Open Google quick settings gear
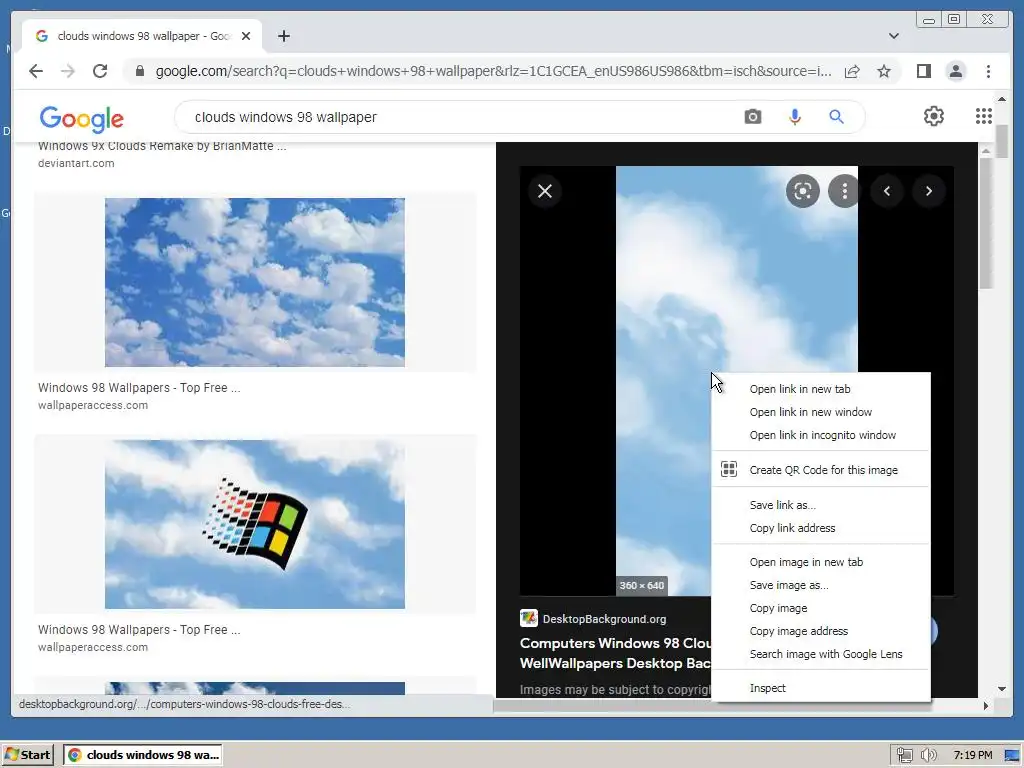Screen dimensions: 1024x768 point(934,116)
